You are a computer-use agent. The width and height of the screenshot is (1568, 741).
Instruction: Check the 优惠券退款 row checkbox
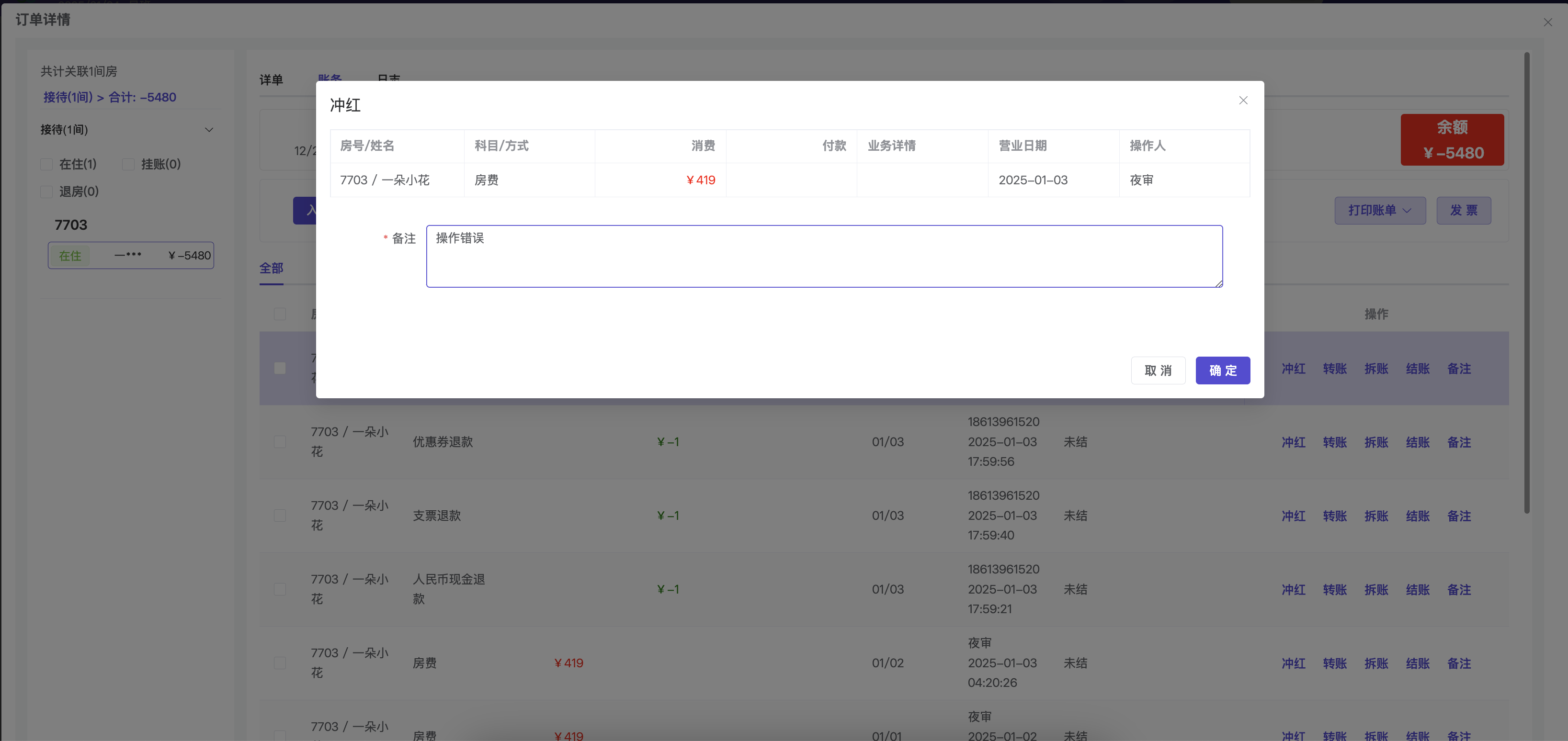coord(280,442)
